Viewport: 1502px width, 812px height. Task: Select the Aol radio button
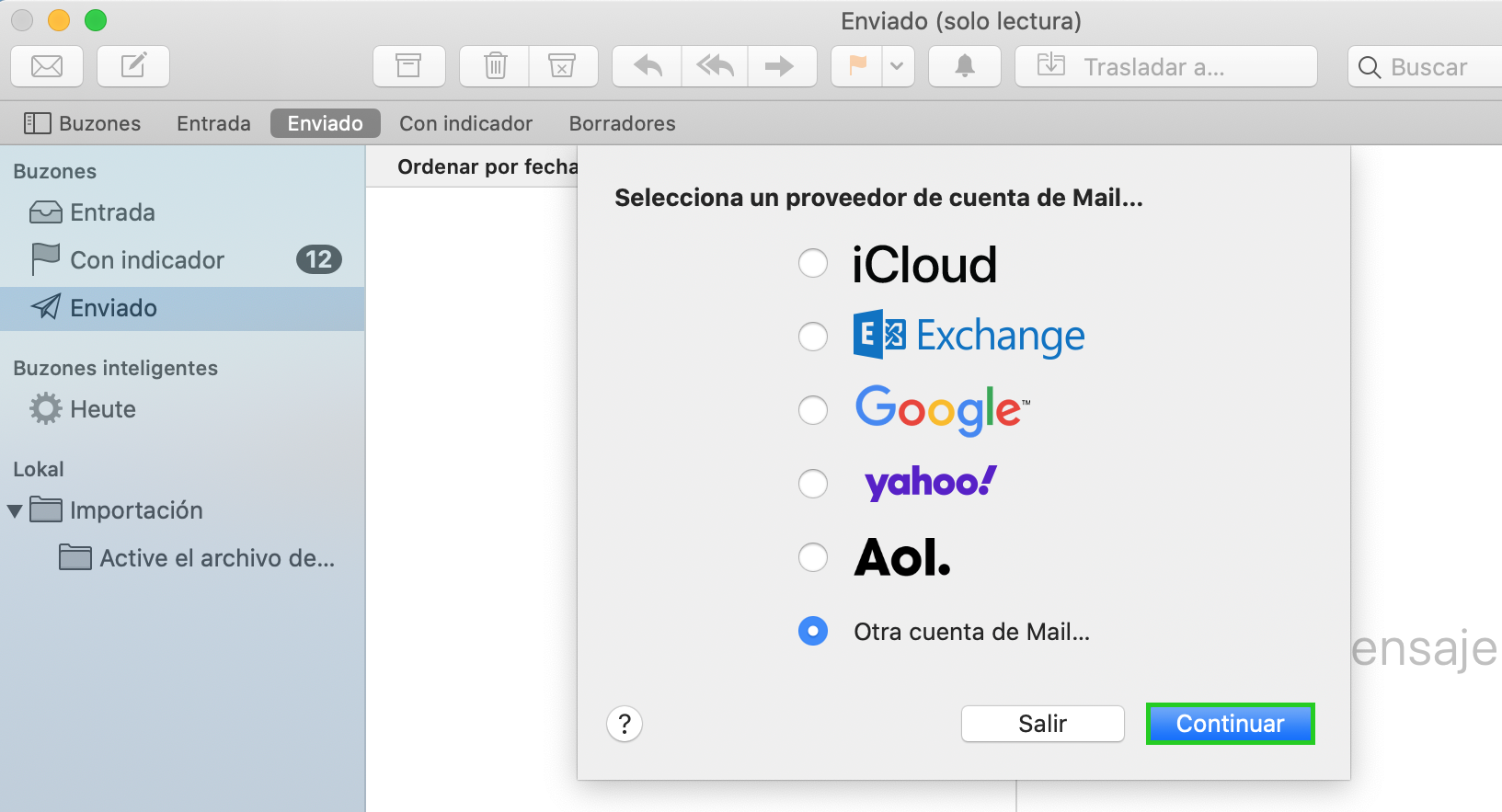tap(813, 556)
